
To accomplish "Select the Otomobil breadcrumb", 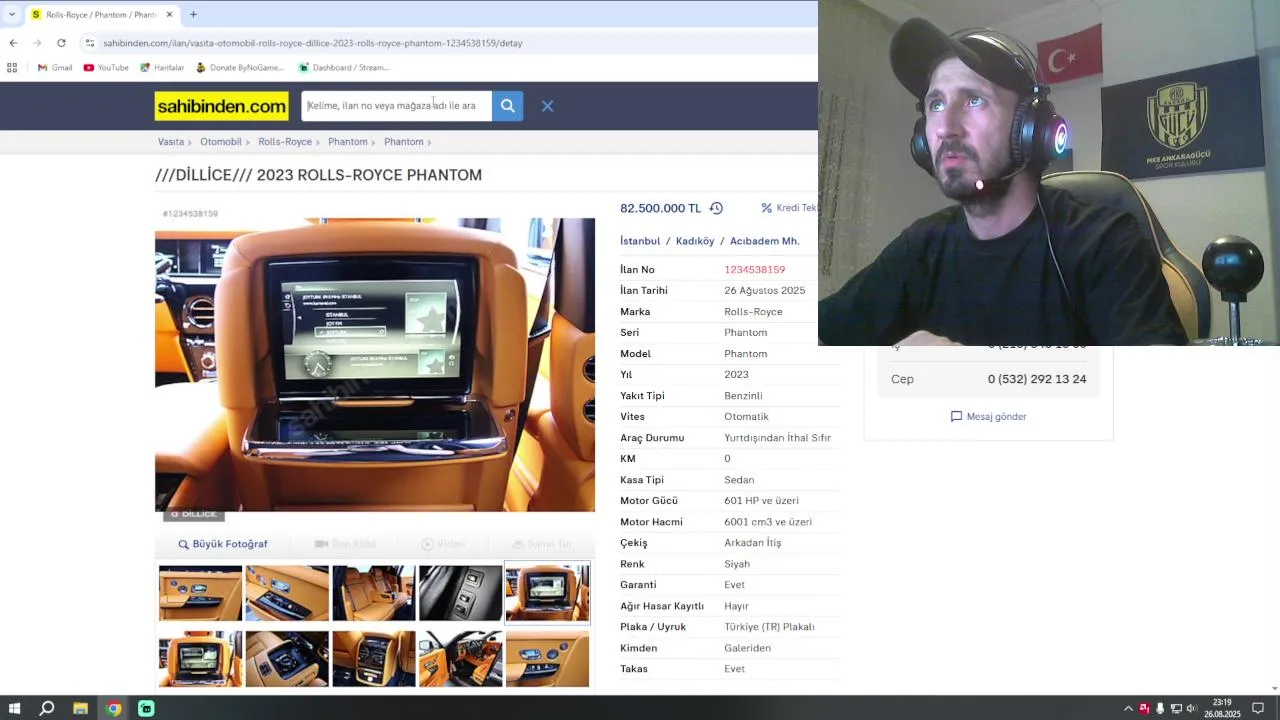I will click(220, 142).
